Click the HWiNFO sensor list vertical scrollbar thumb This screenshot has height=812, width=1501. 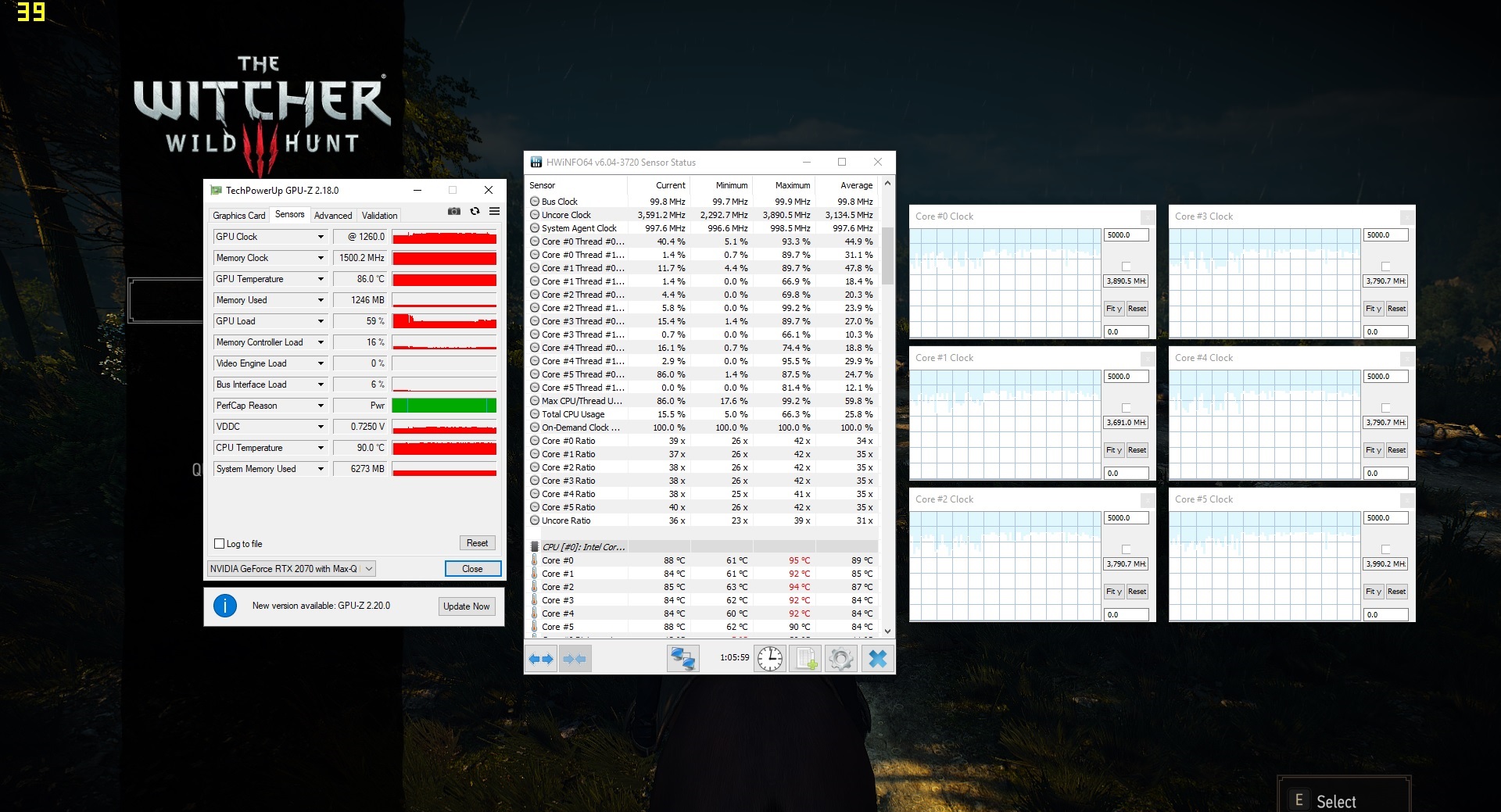pyautogui.click(x=887, y=256)
